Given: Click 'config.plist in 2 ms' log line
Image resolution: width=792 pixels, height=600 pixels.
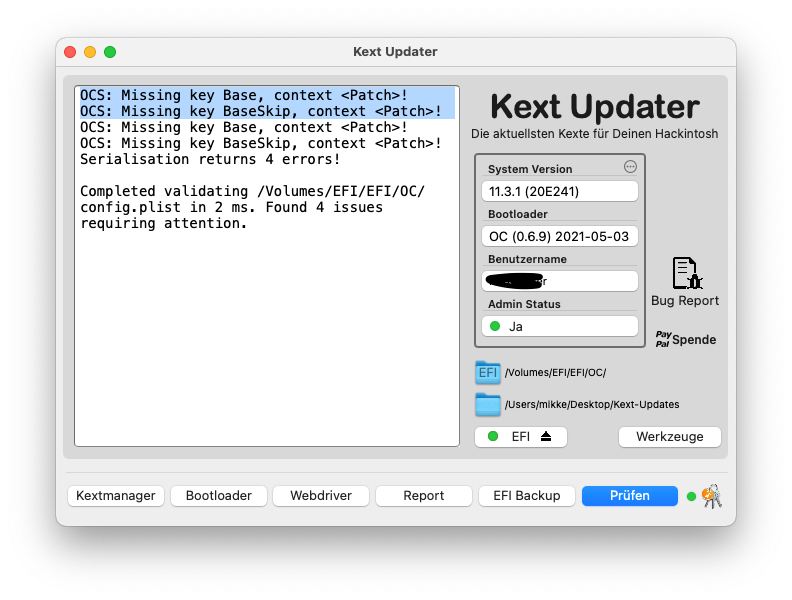Looking at the screenshot, I should (x=231, y=208).
